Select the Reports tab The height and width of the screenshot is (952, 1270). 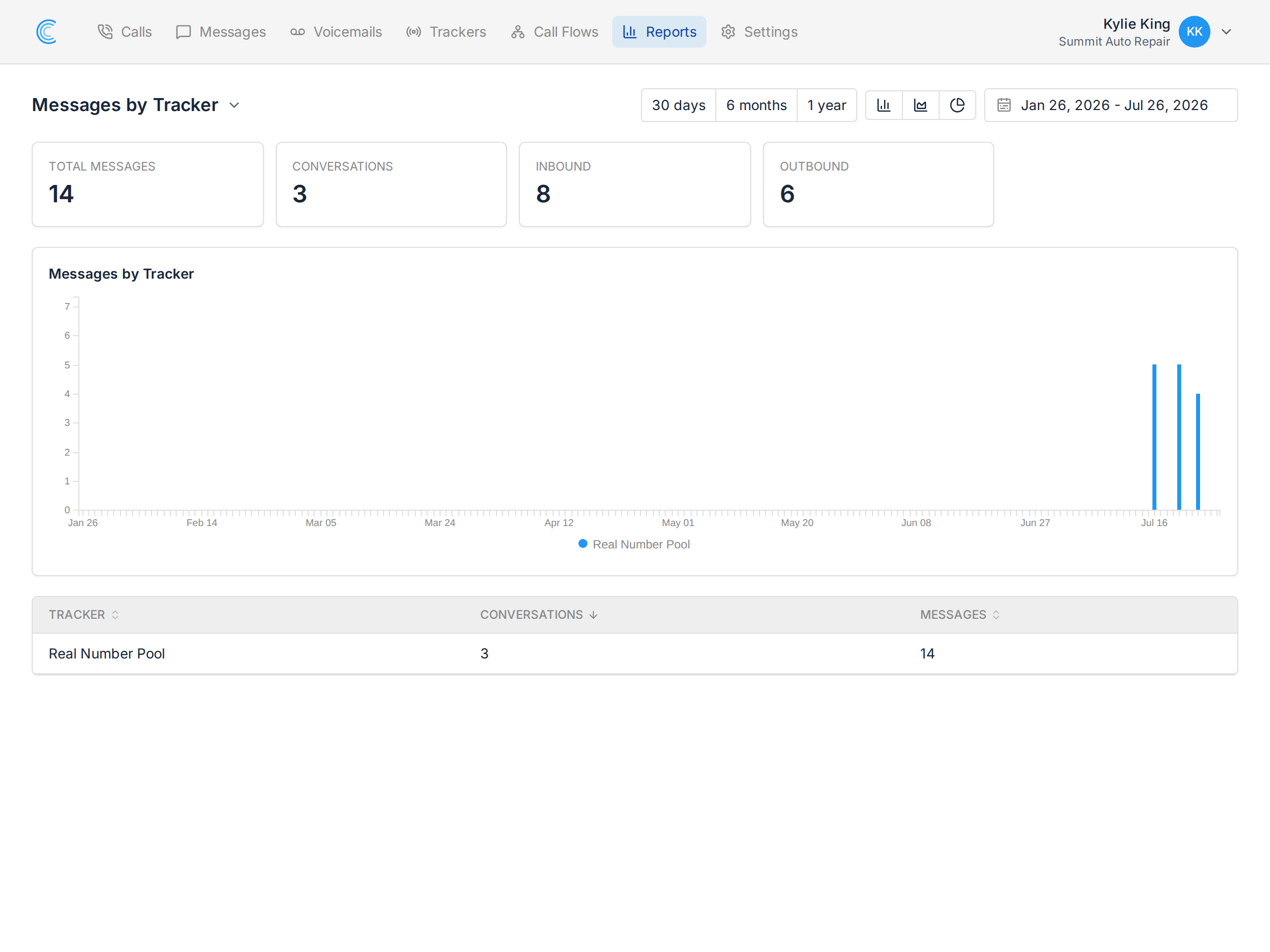(659, 32)
